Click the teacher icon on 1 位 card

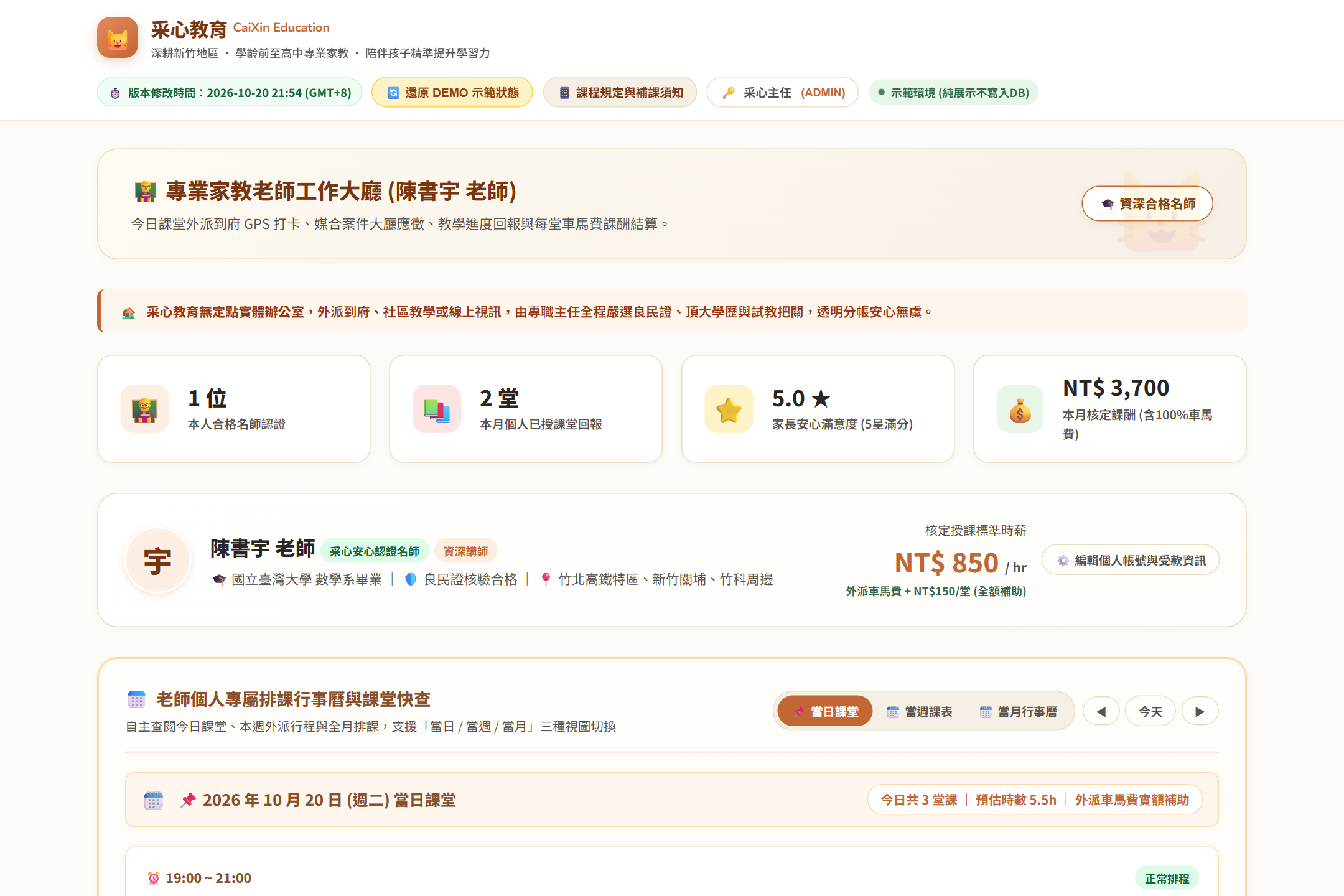point(145,409)
